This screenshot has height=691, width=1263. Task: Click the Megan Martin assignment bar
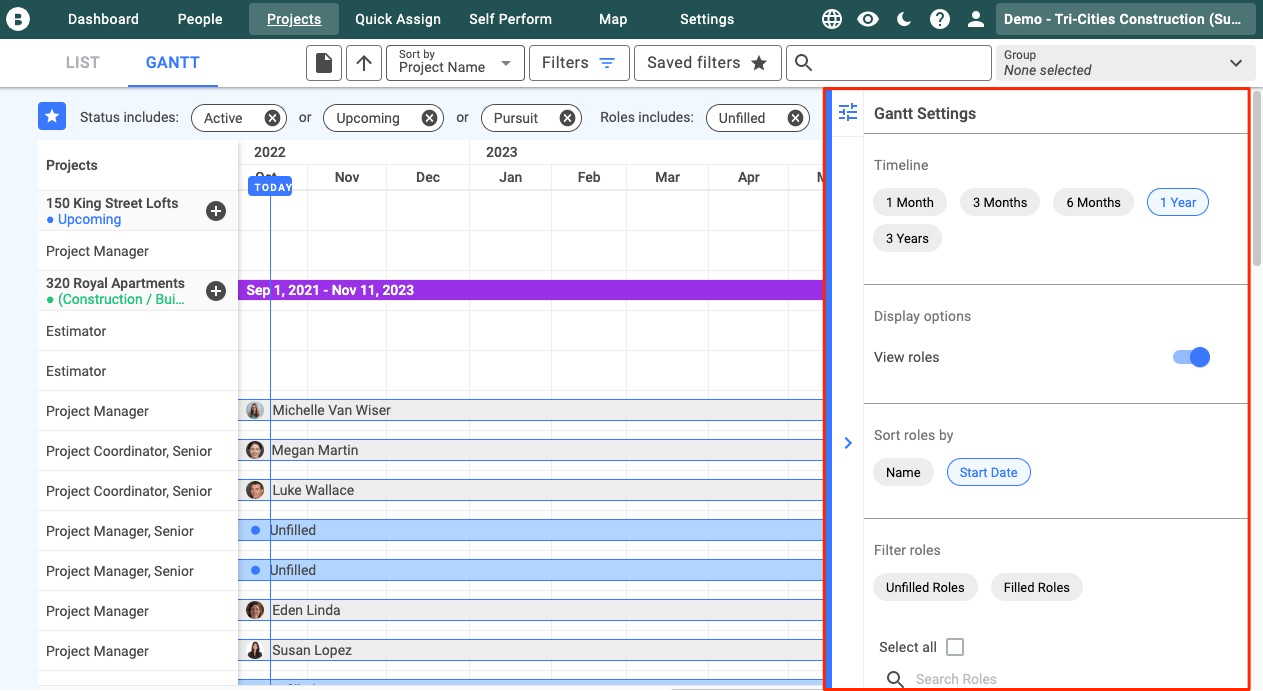530,450
